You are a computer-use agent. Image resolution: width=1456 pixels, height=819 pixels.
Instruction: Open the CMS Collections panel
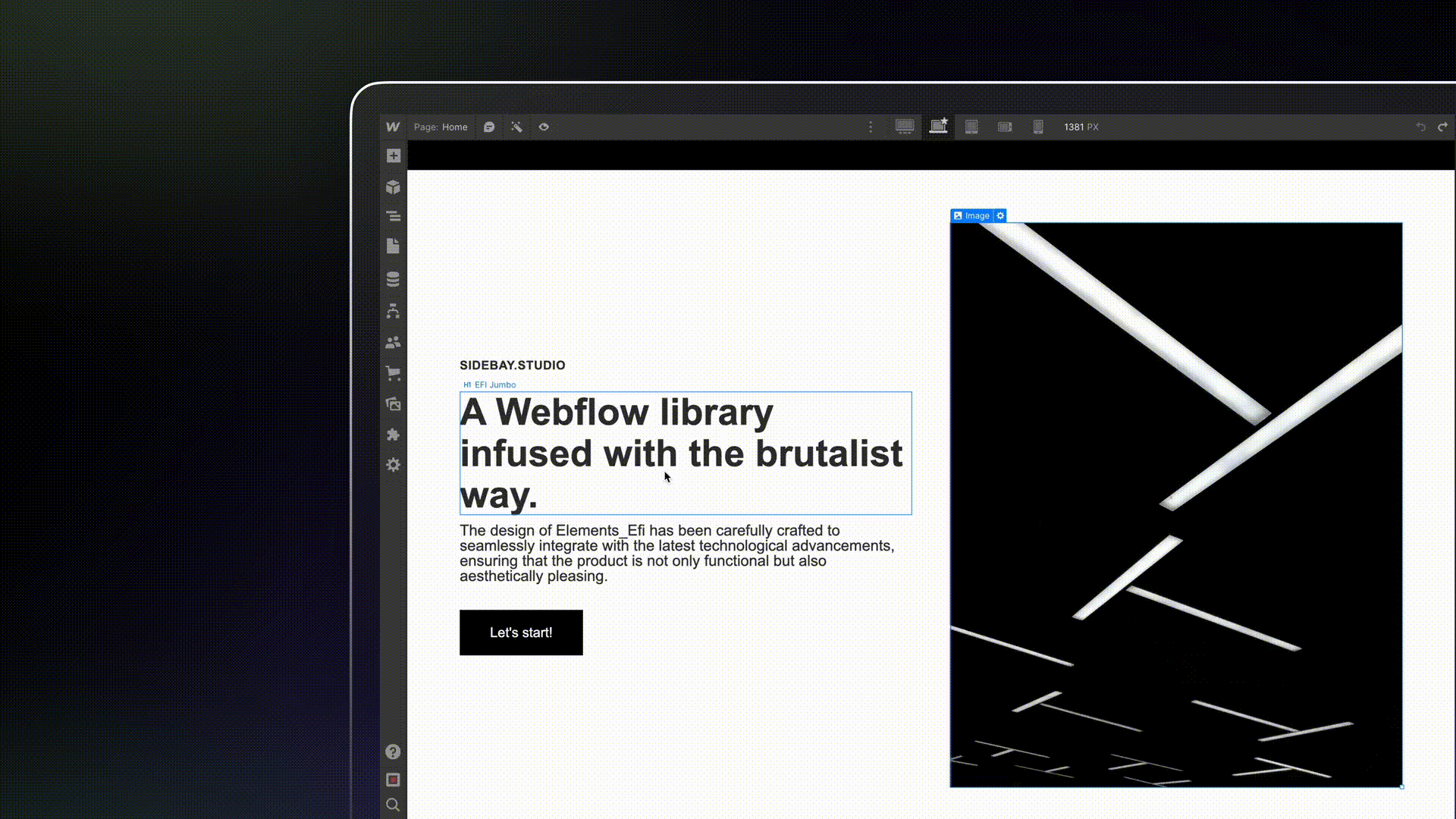coord(394,278)
